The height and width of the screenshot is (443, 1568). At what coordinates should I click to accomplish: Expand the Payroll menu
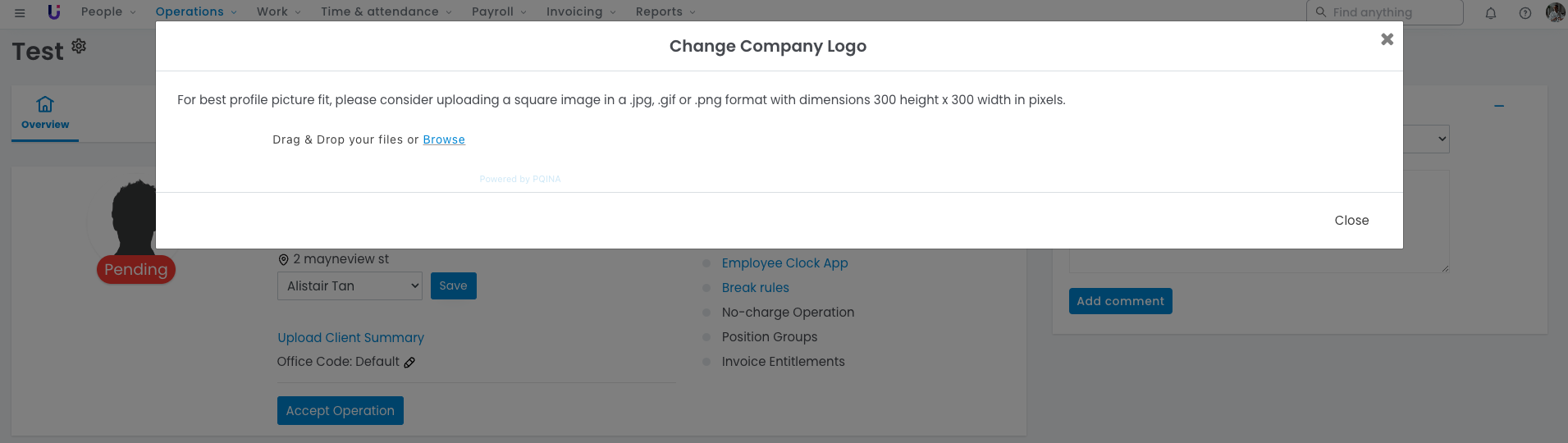pyautogui.click(x=499, y=12)
